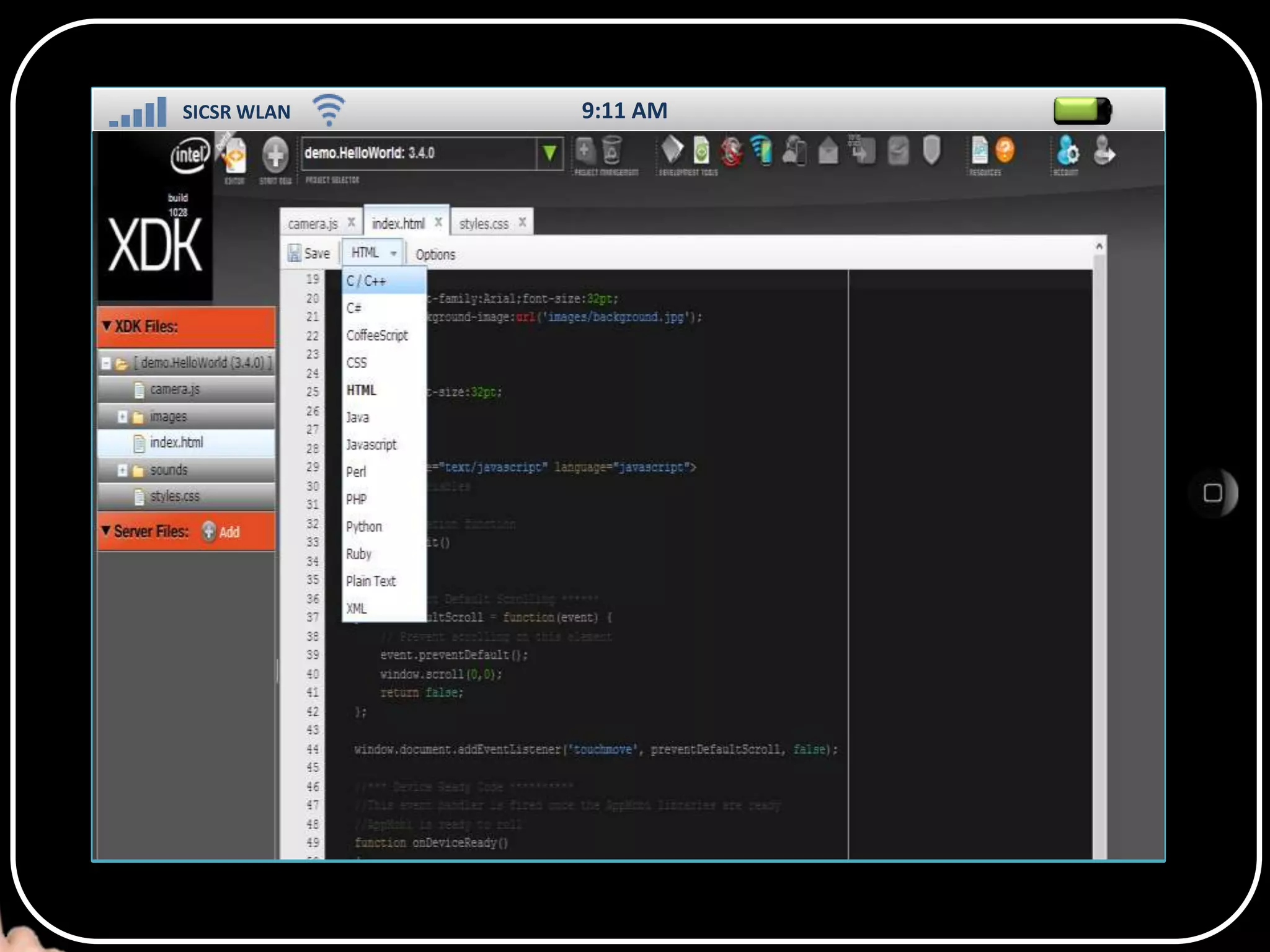1270x952 pixels.
Task: Expand the images folder in file tree
Action: point(123,416)
